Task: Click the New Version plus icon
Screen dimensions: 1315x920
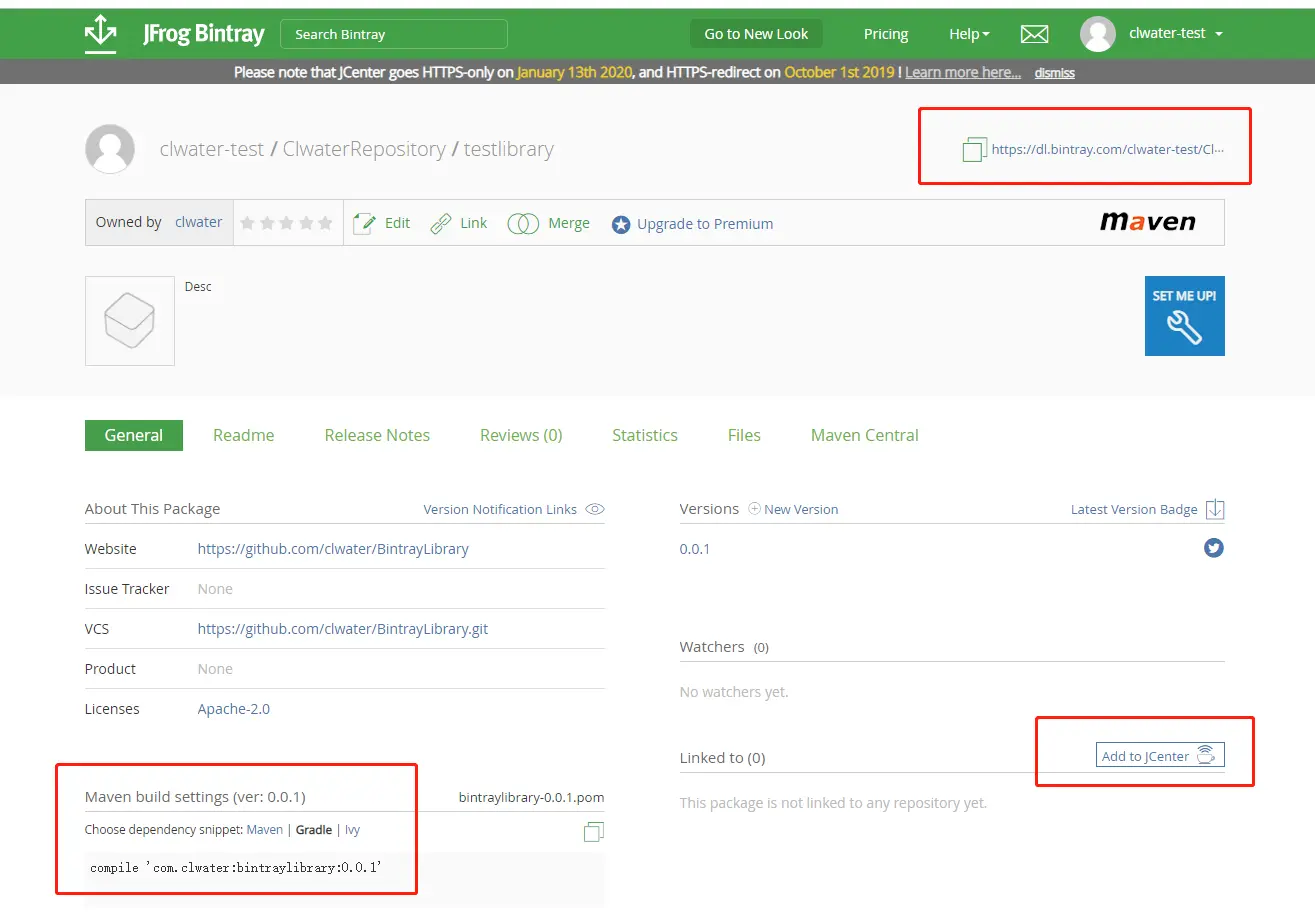Action: pyautogui.click(x=755, y=509)
